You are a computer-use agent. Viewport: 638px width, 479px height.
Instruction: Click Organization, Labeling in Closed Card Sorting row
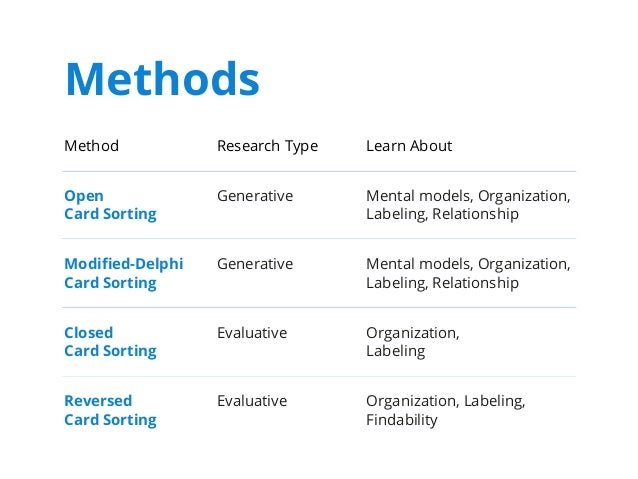(413, 342)
